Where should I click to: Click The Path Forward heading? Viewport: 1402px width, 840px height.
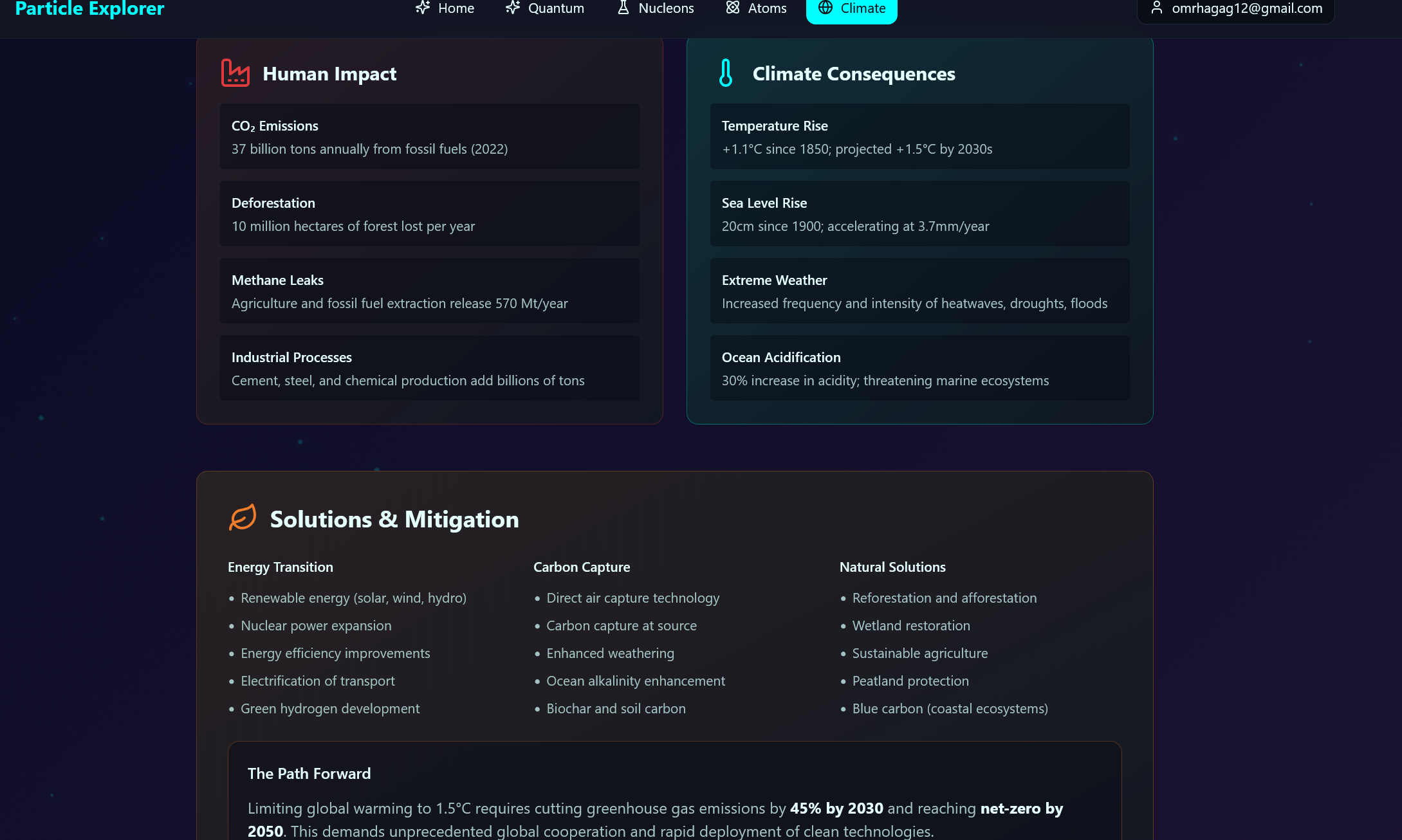(309, 773)
